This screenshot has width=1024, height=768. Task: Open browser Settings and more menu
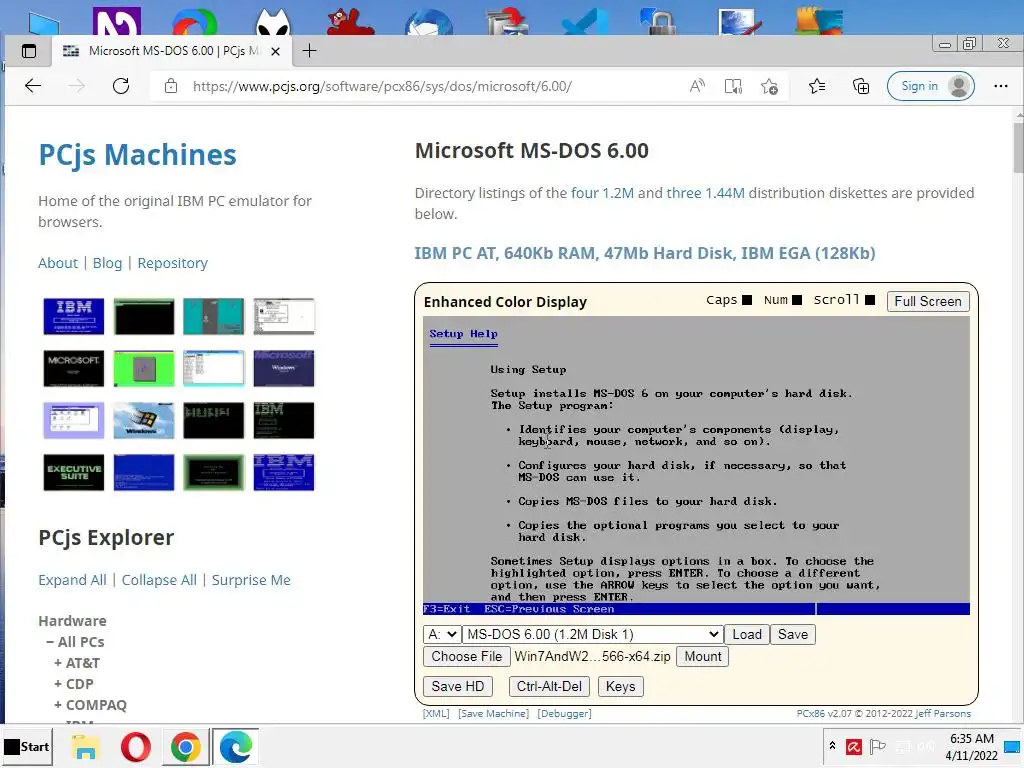1000,86
